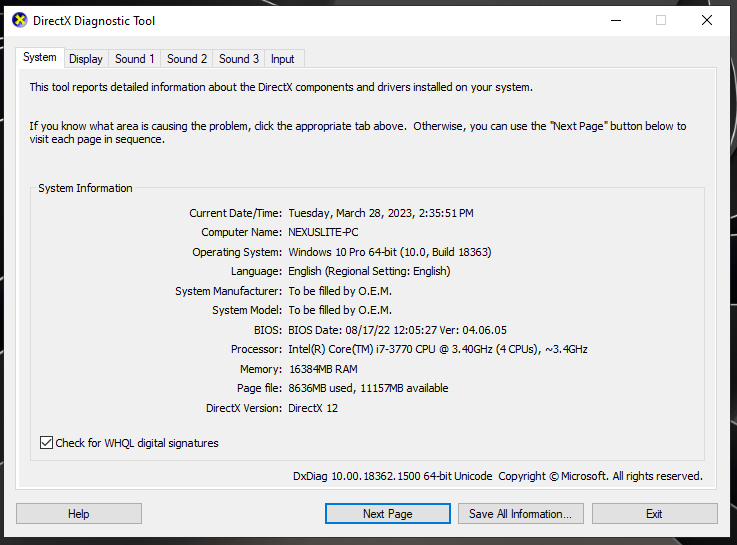Select the System tab
Viewport: 737px width, 545px height.
(x=40, y=57)
